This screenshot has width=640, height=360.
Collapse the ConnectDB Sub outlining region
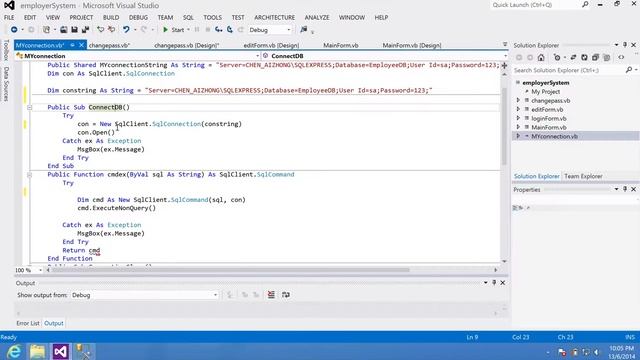29,107
